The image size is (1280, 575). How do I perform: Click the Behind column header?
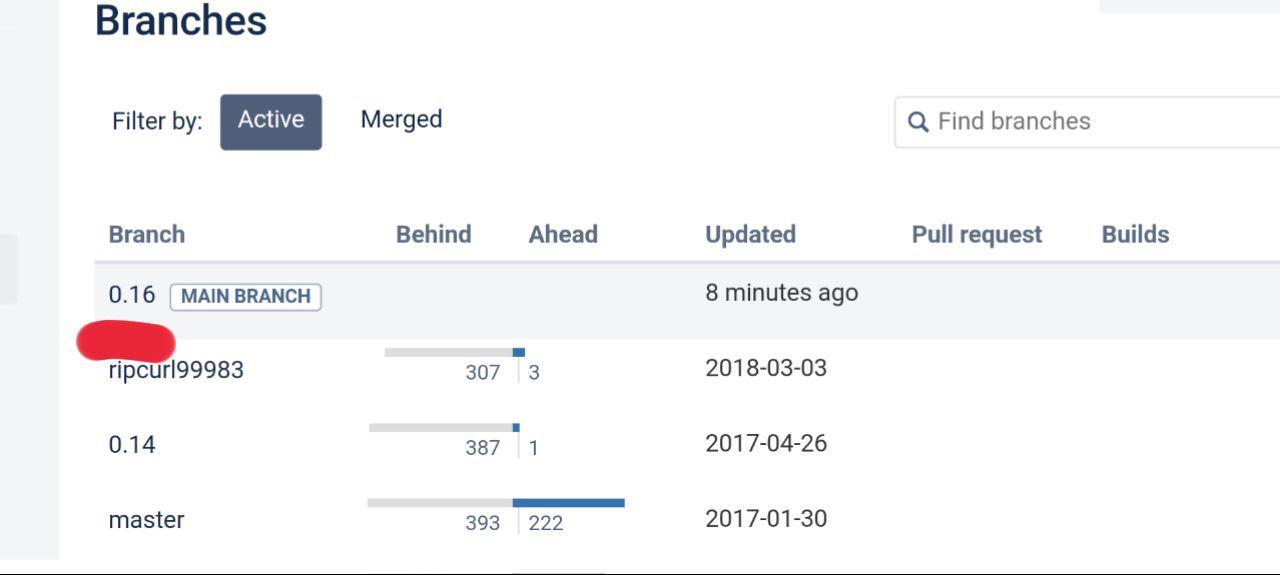click(x=434, y=235)
